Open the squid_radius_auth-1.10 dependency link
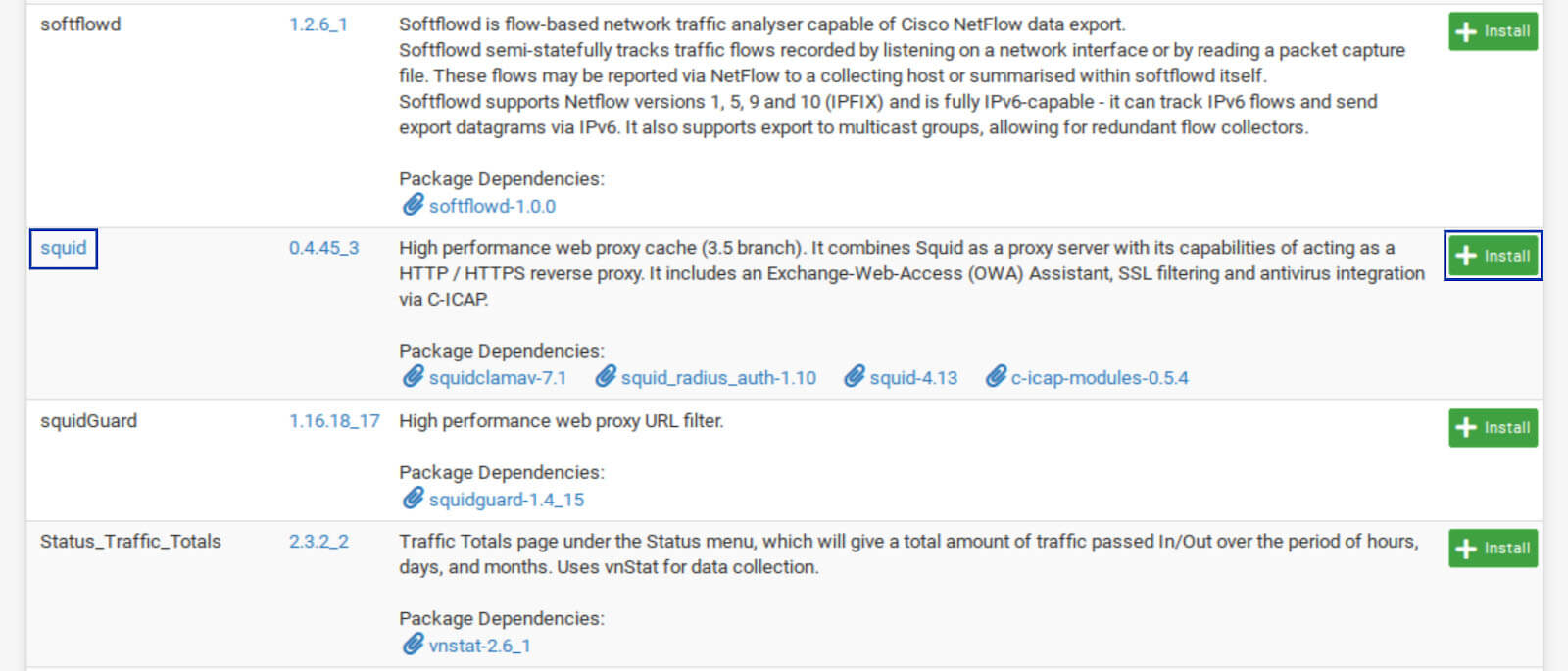The width and height of the screenshot is (1568, 671). coord(718,378)
